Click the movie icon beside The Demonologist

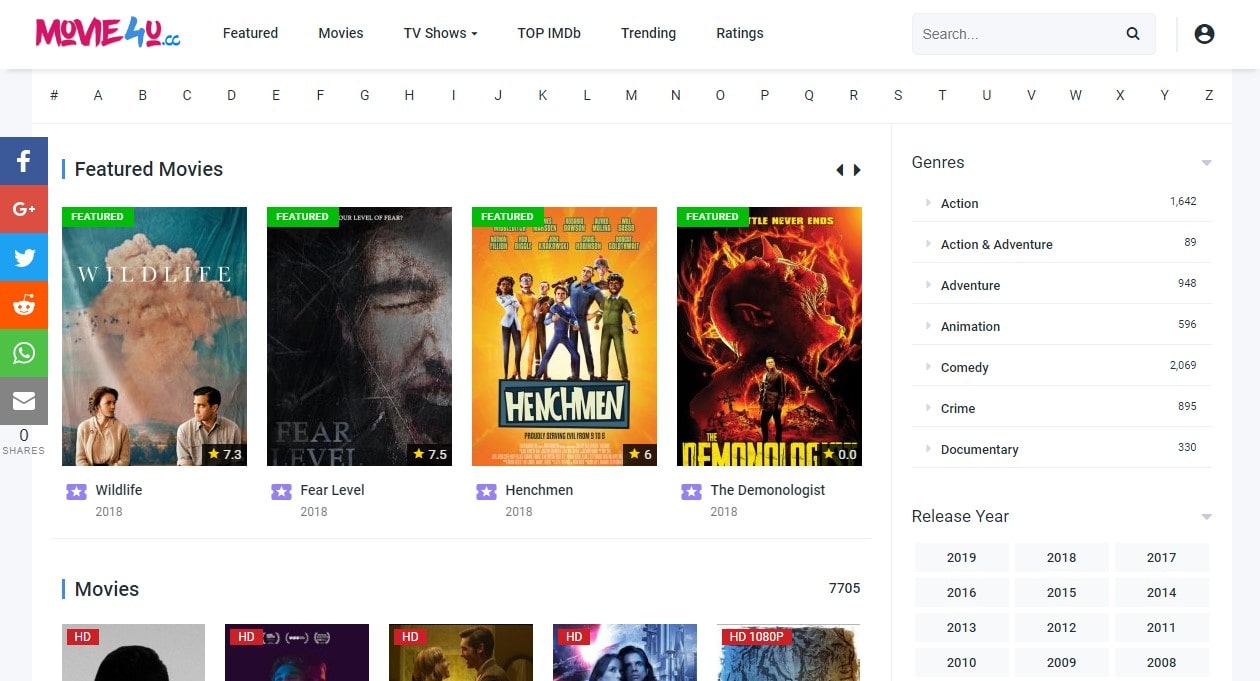coord(691,491)
